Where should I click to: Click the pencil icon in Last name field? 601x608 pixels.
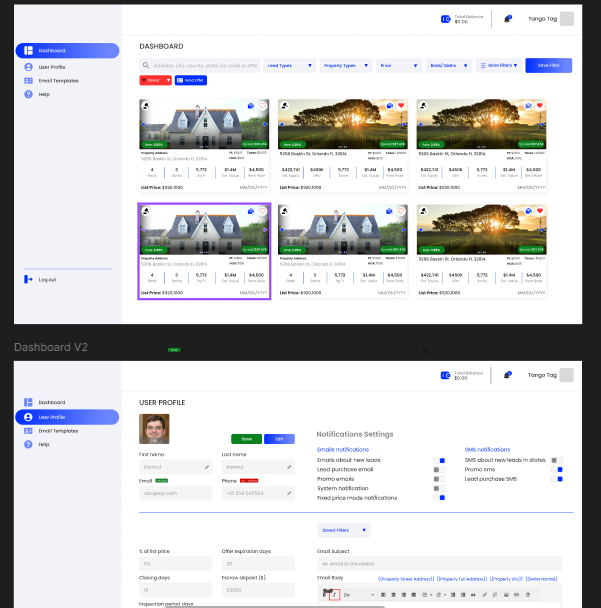290,466
